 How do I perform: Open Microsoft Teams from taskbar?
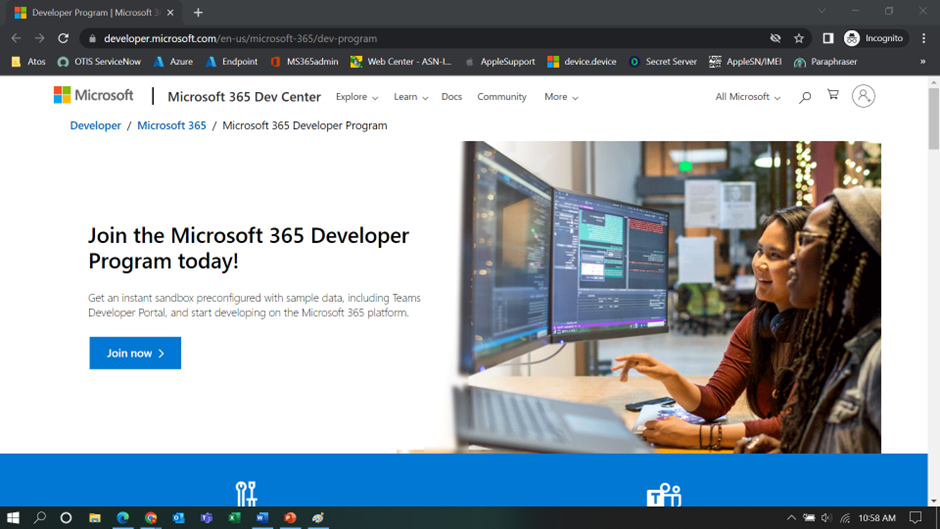coord(206,518)
